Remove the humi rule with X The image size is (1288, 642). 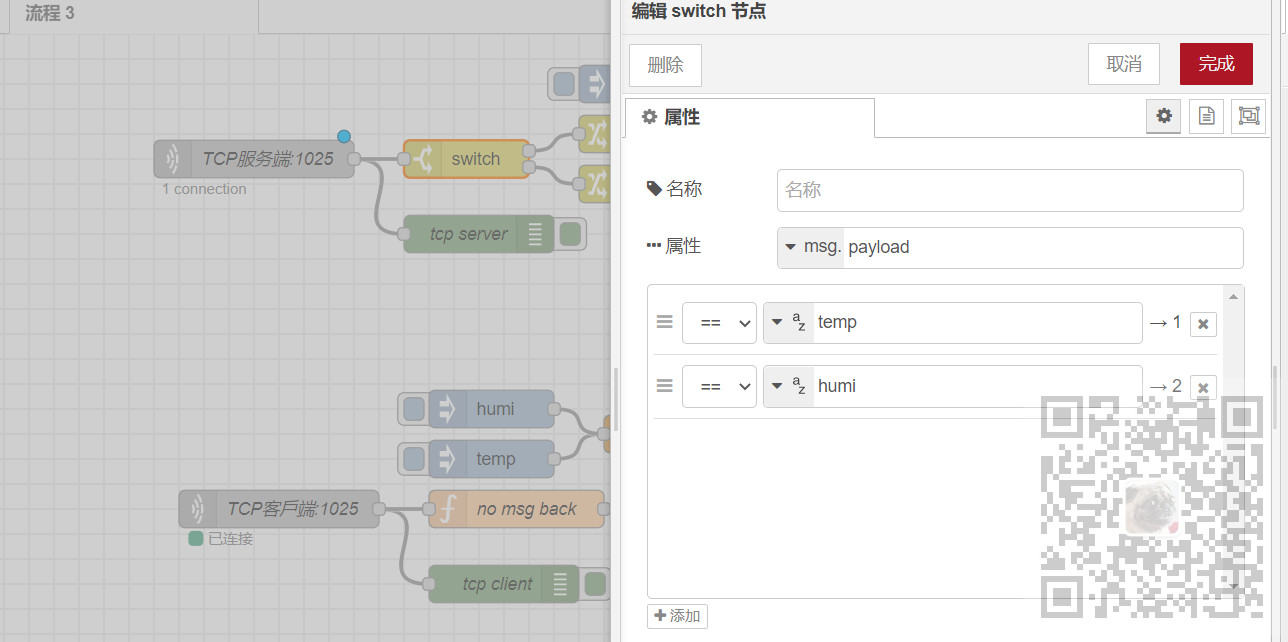[1203, 387]
